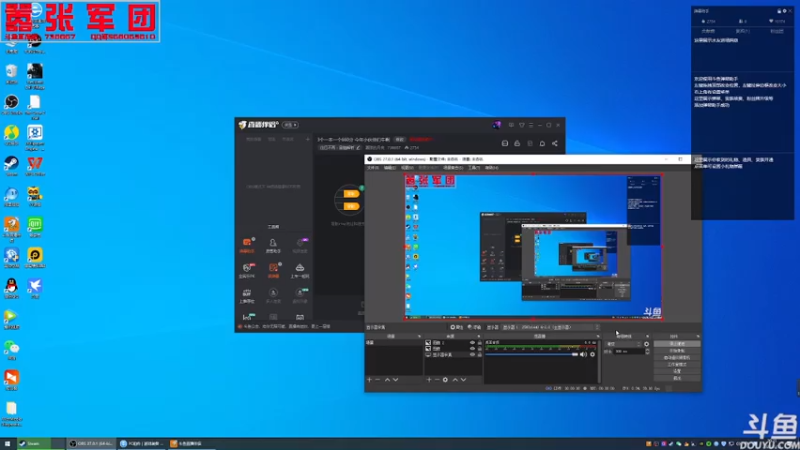800x450 pixels.
Task: Adjust transition duration stepper arrows in OBS
Action: [x=647, y=352]
